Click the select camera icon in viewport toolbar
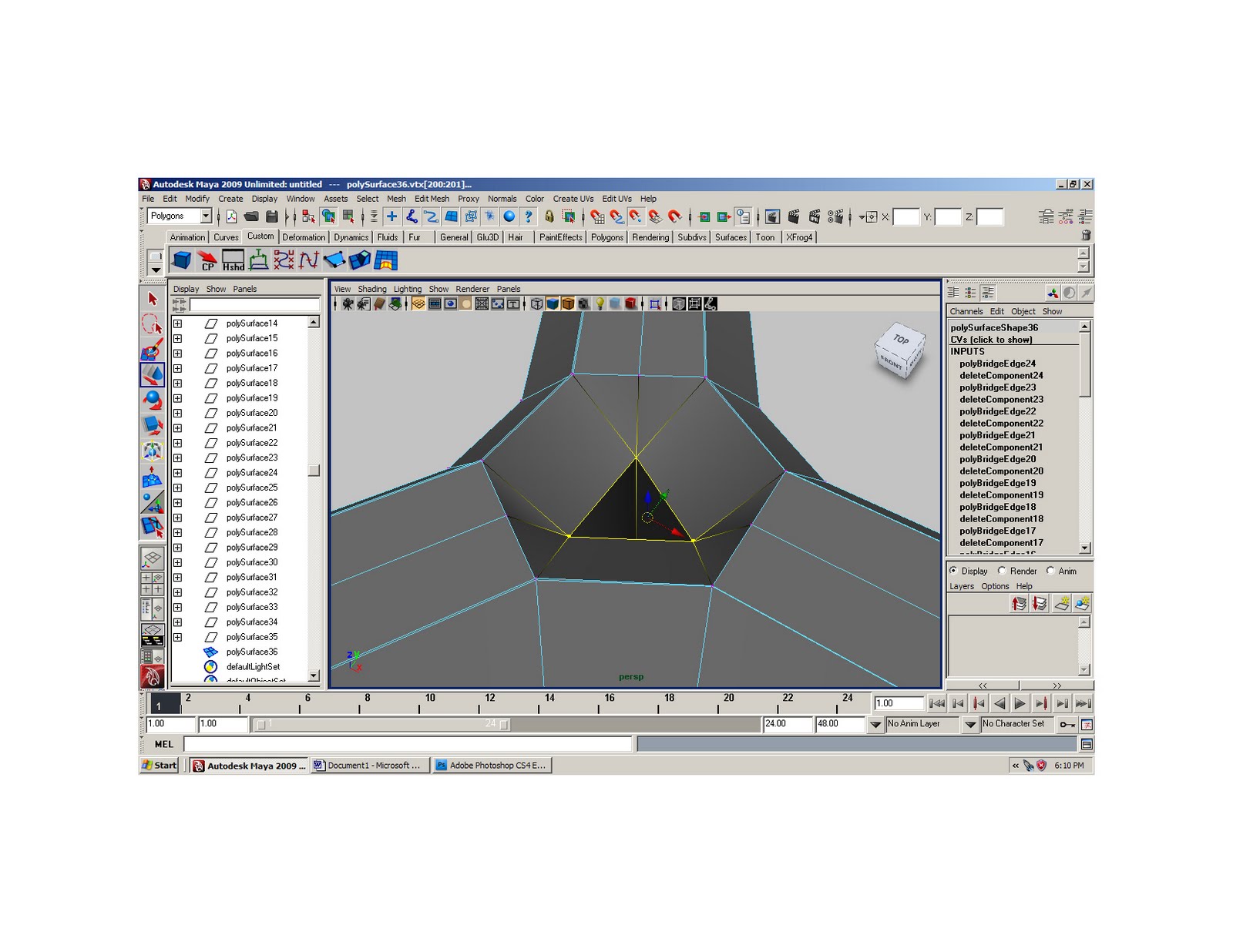 (x=348, y=304)
